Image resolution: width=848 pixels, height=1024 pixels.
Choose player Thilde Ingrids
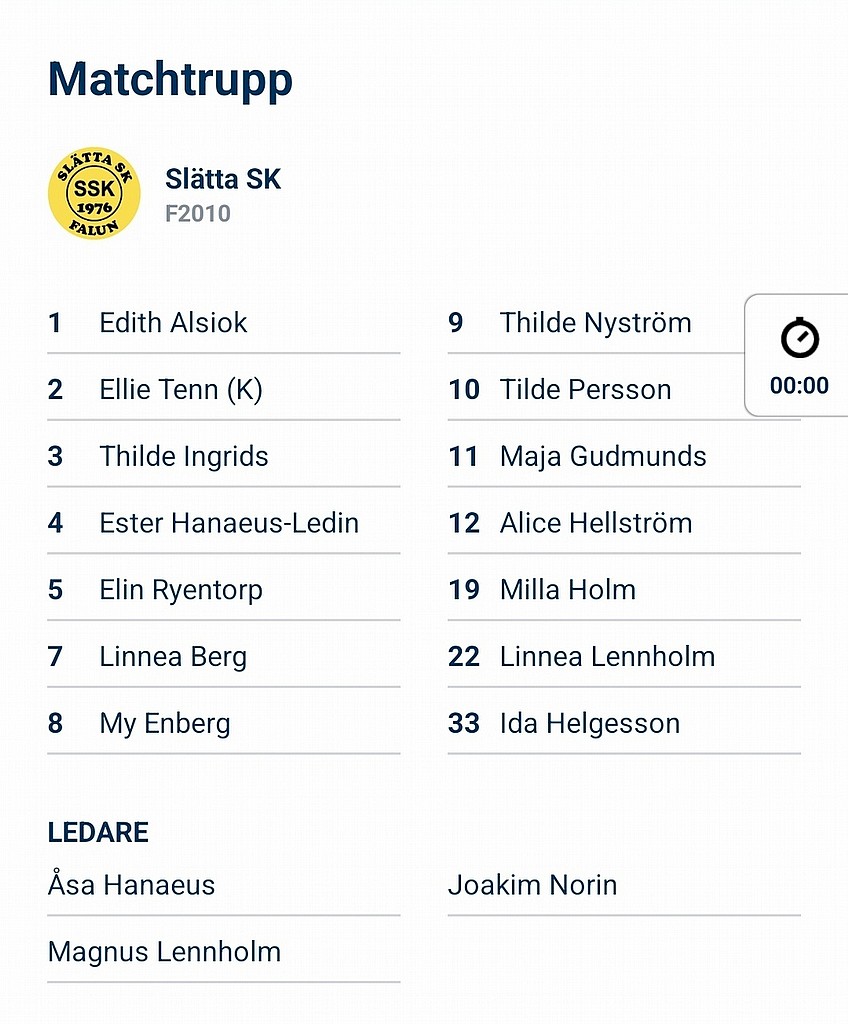click(223, 456)
